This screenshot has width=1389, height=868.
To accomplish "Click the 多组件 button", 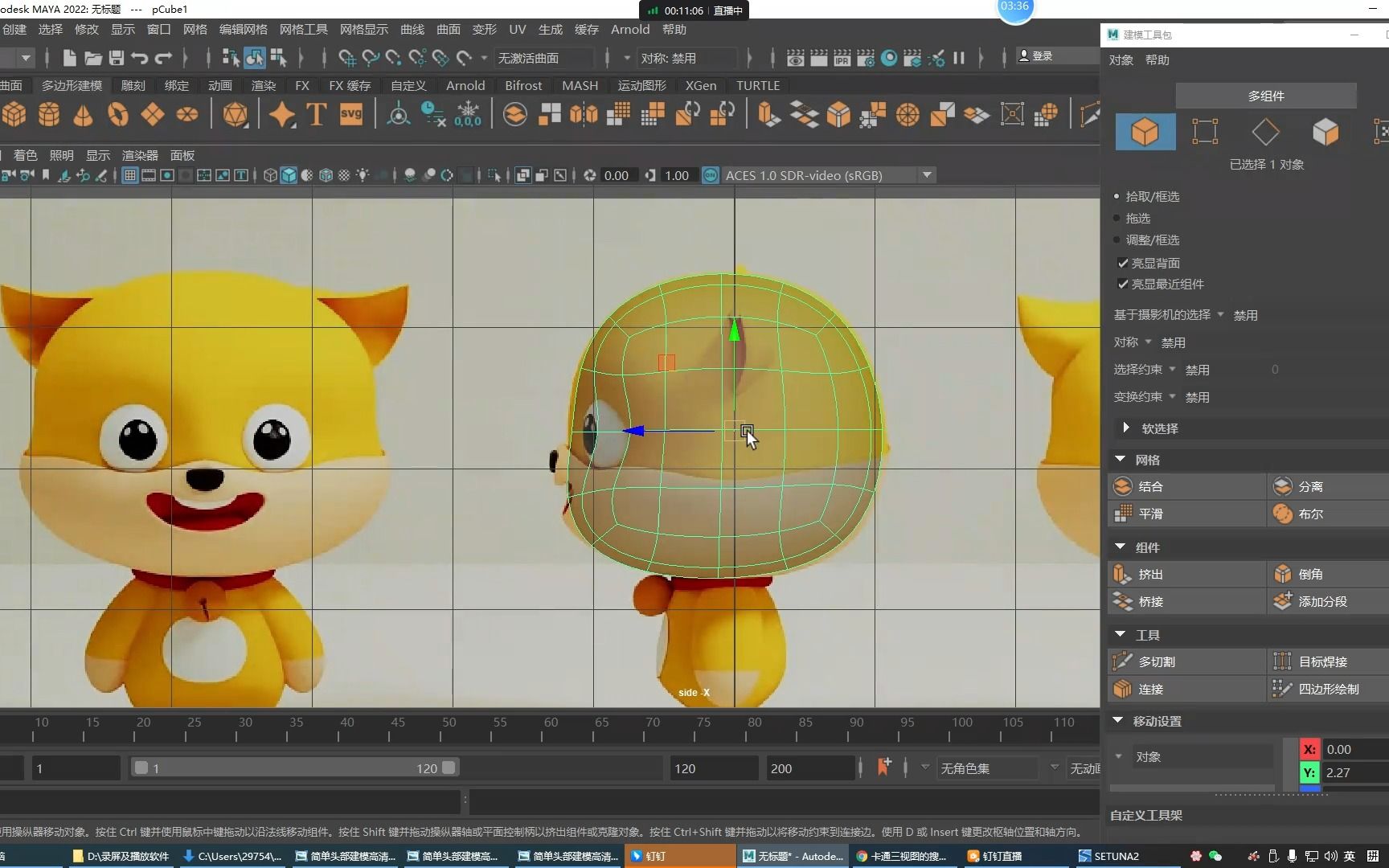I will click(x=1265, y=96).
